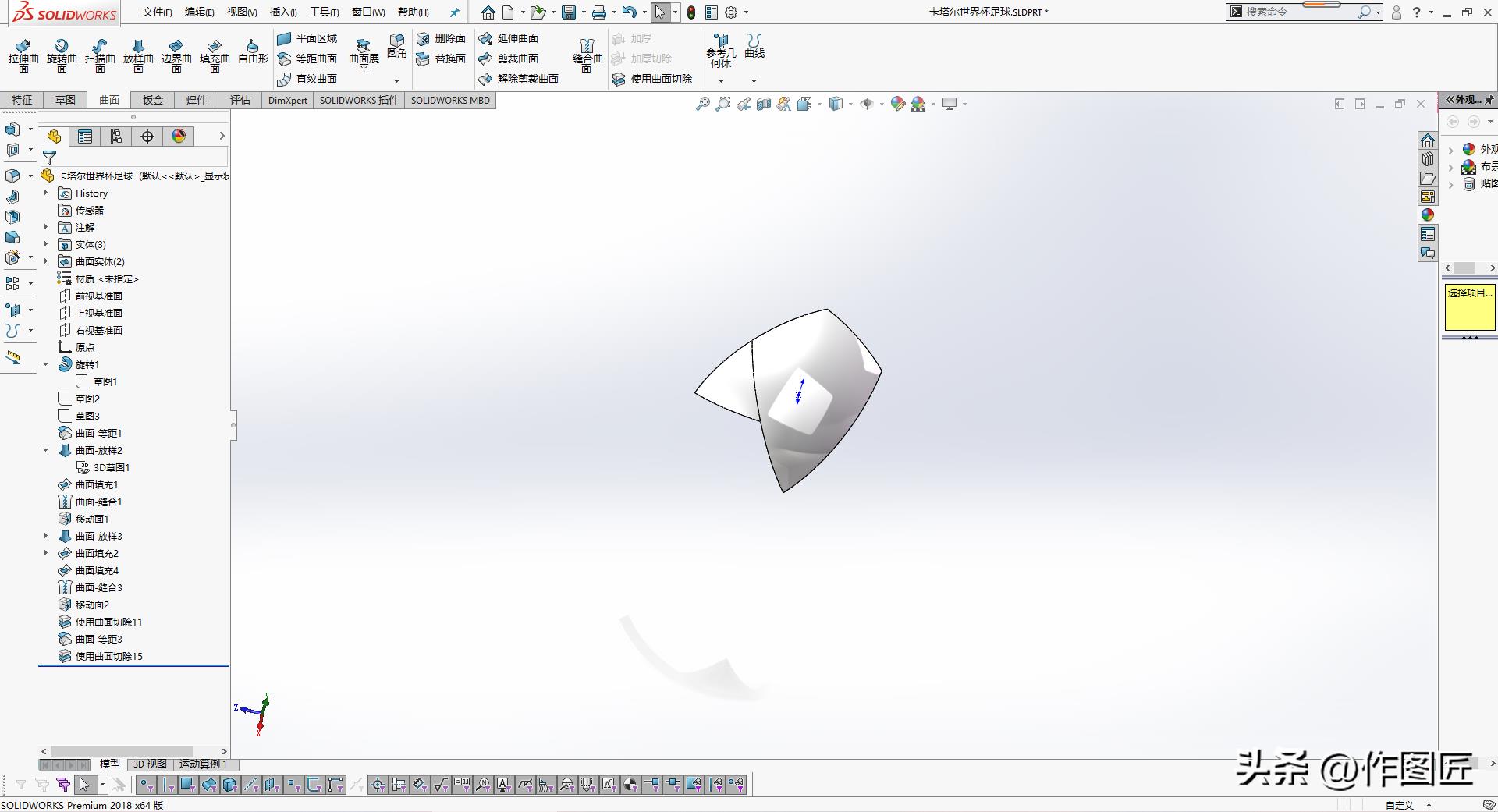1498x812 pixels.
Task: Click the 放样曲面 lofted surface icon
Action: click(138, 55)
